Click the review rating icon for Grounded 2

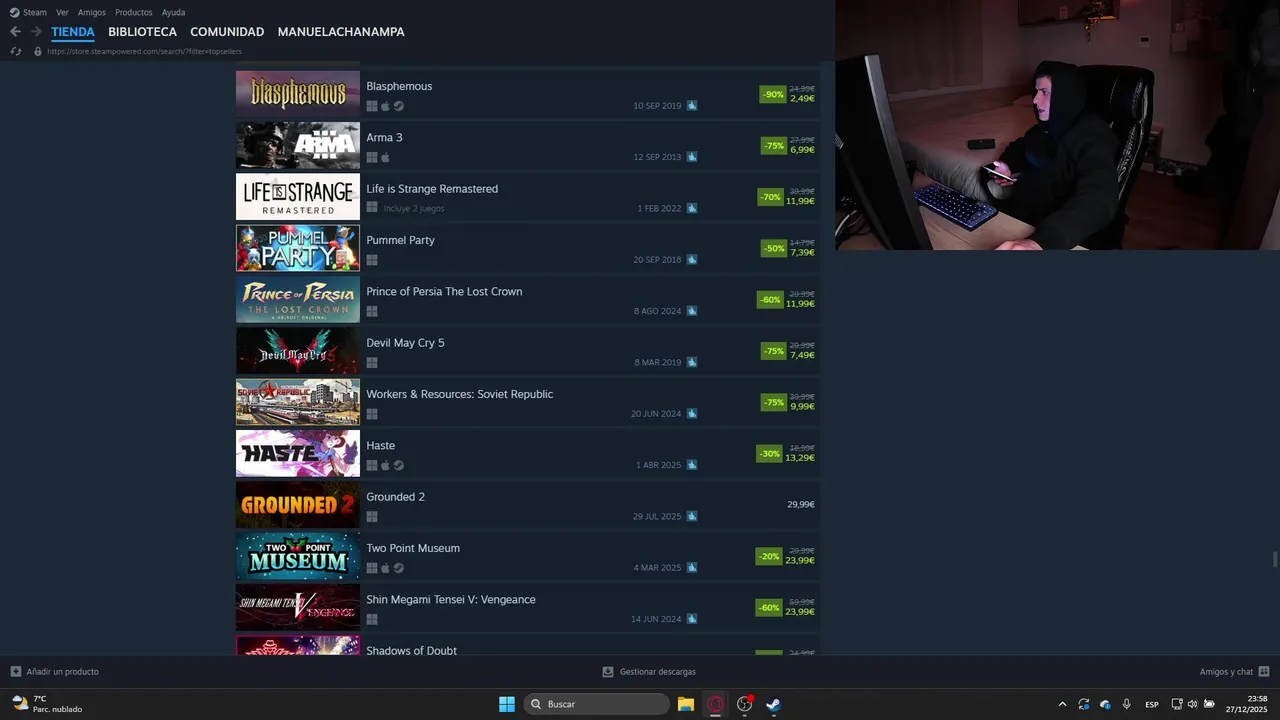coord(692,516)
